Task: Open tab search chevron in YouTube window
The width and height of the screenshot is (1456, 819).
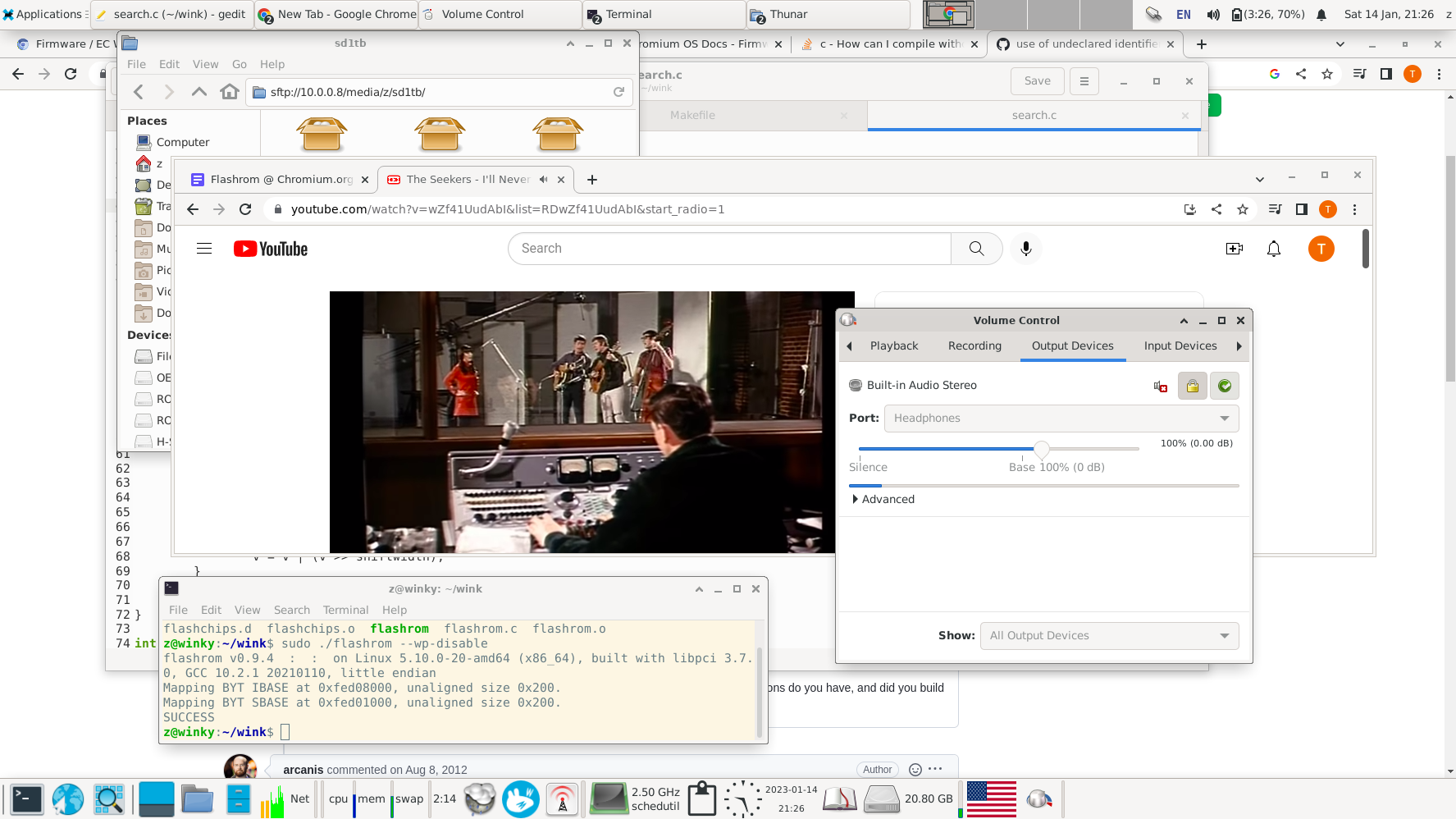Action: click(1260, 179)
